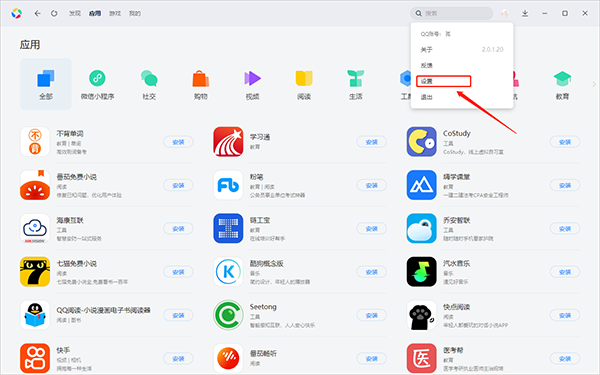The height and width of the screenshot is (375, 600).
Task: Install 学习通
Action: point(372,142)
